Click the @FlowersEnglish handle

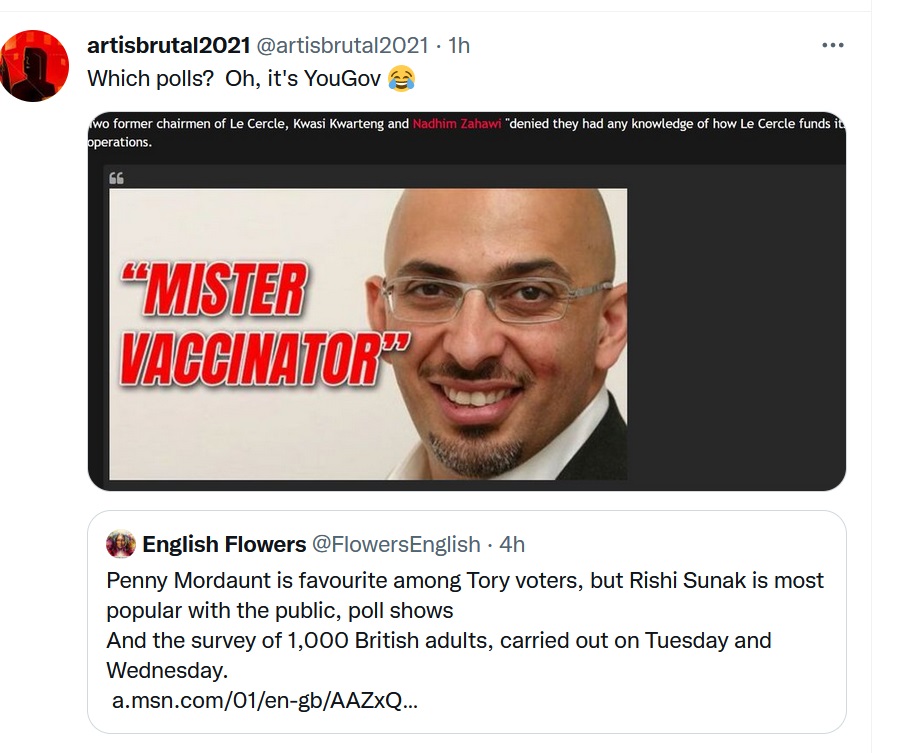click(396, 544)
